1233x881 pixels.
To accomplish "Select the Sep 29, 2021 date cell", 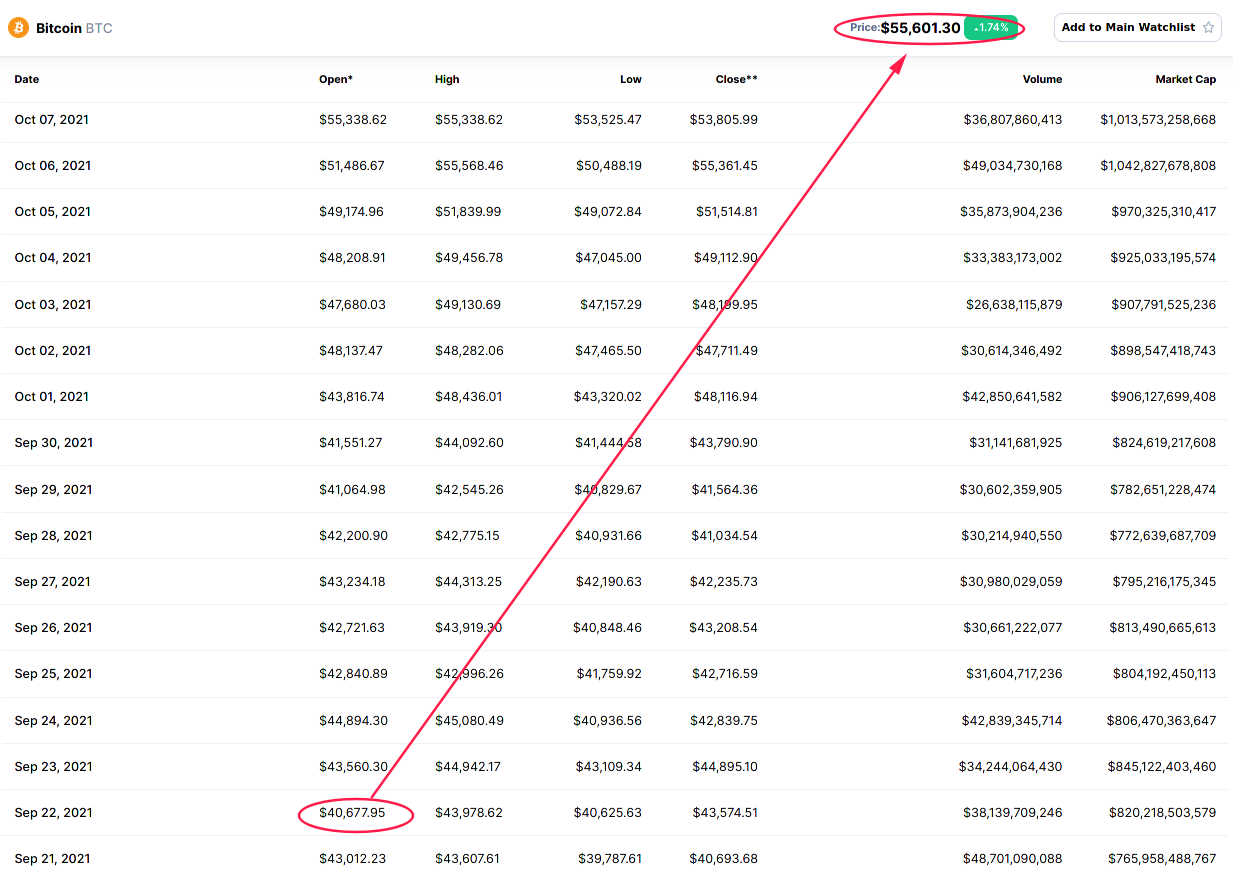I will tap(54, 489).
